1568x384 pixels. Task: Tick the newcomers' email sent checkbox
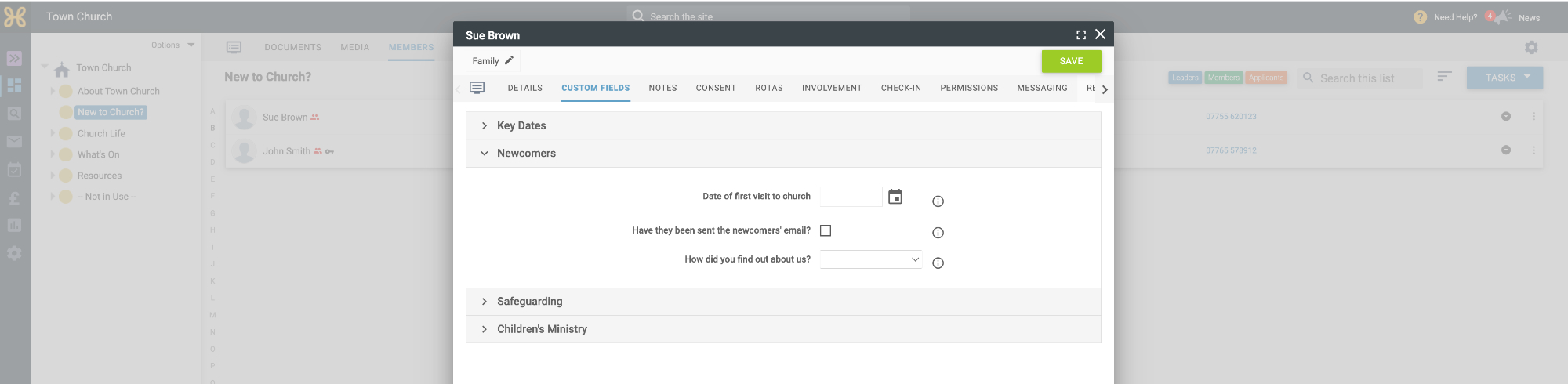point(826,230)
